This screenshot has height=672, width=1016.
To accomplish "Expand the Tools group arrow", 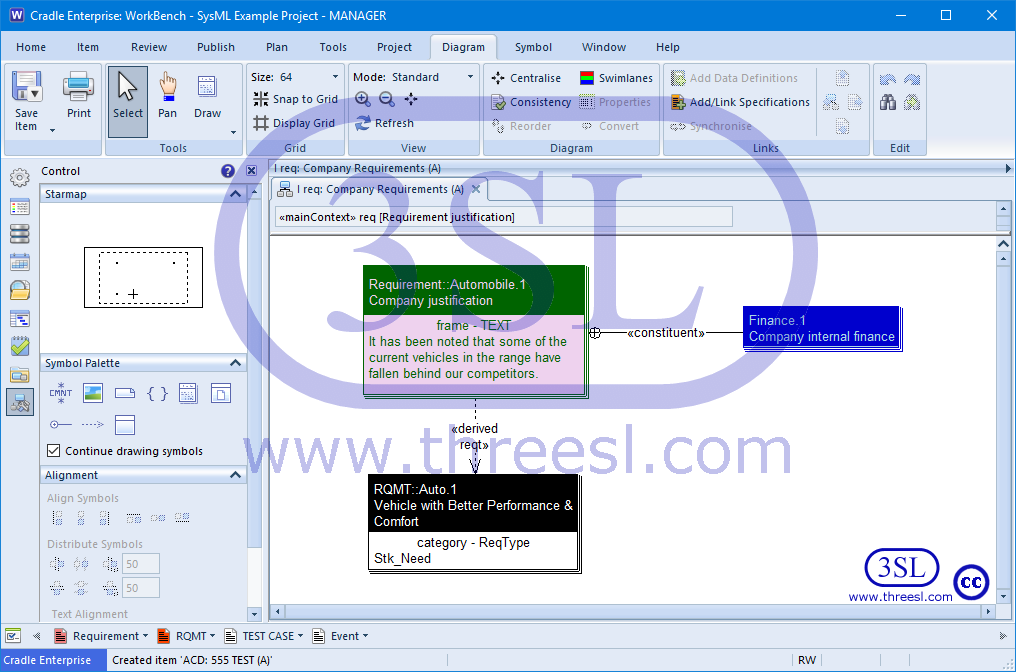I will pyautogui.click(x=233, y=133).
